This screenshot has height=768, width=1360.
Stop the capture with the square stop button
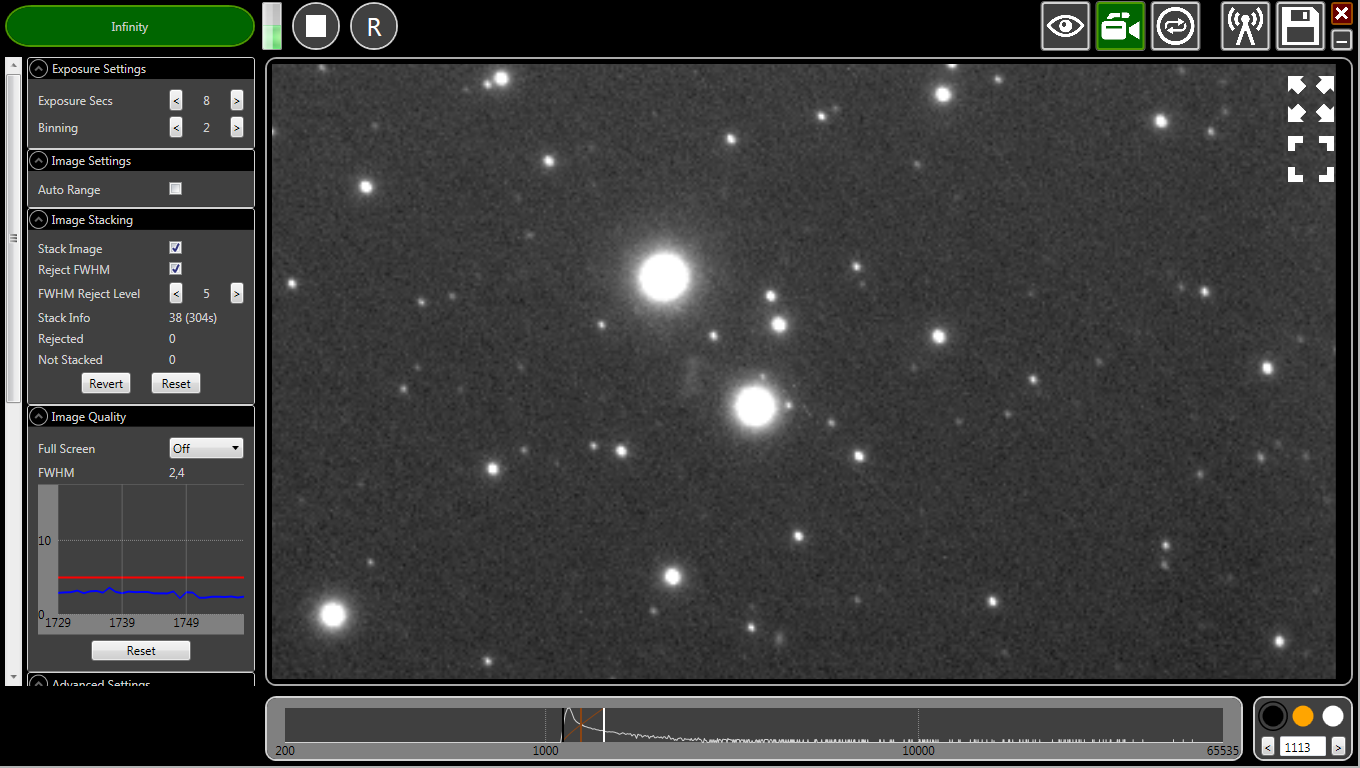tap(316, 26)
